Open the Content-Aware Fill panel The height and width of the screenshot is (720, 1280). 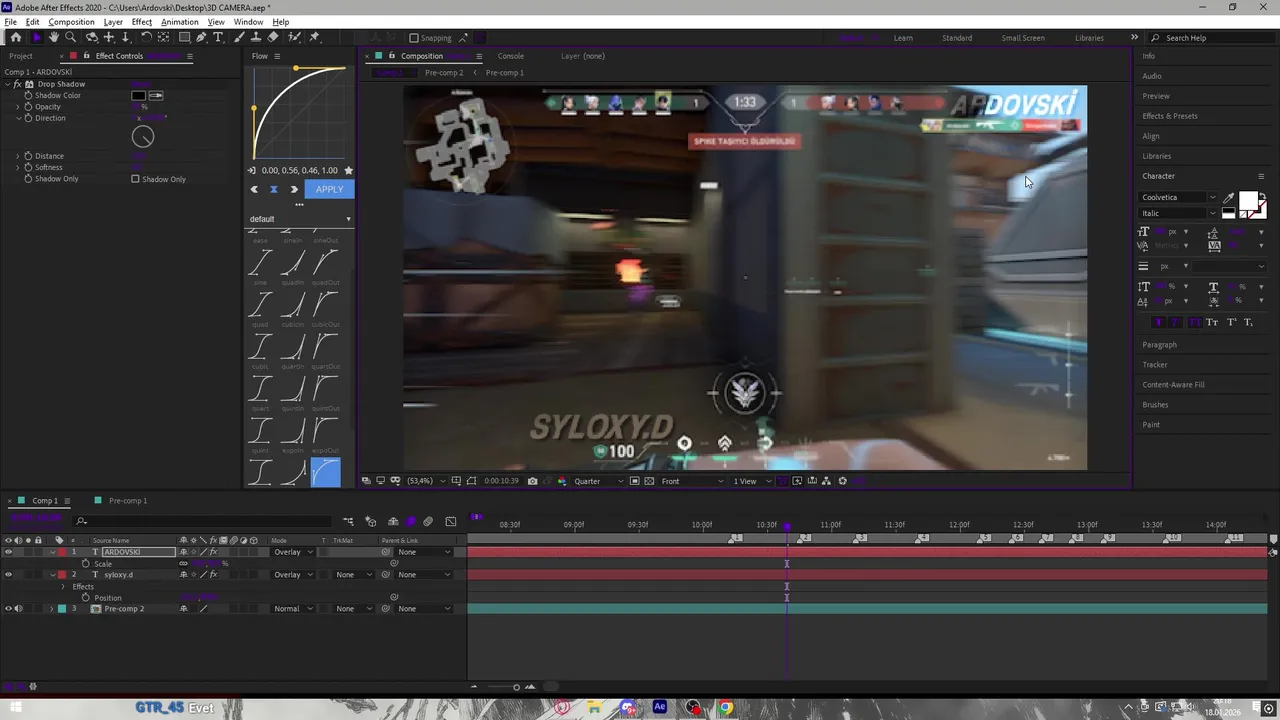(1173, 385)
